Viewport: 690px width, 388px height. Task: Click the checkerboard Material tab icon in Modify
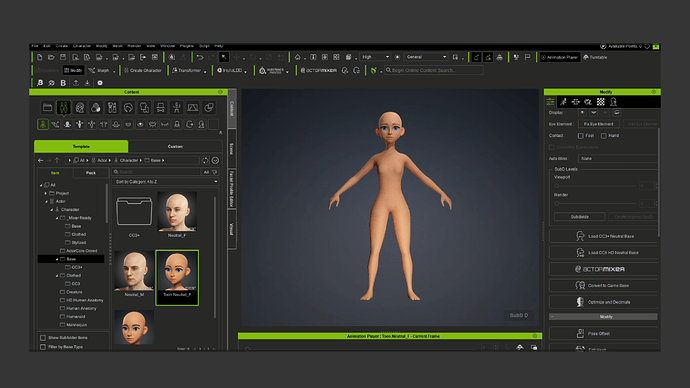point(601,102)
